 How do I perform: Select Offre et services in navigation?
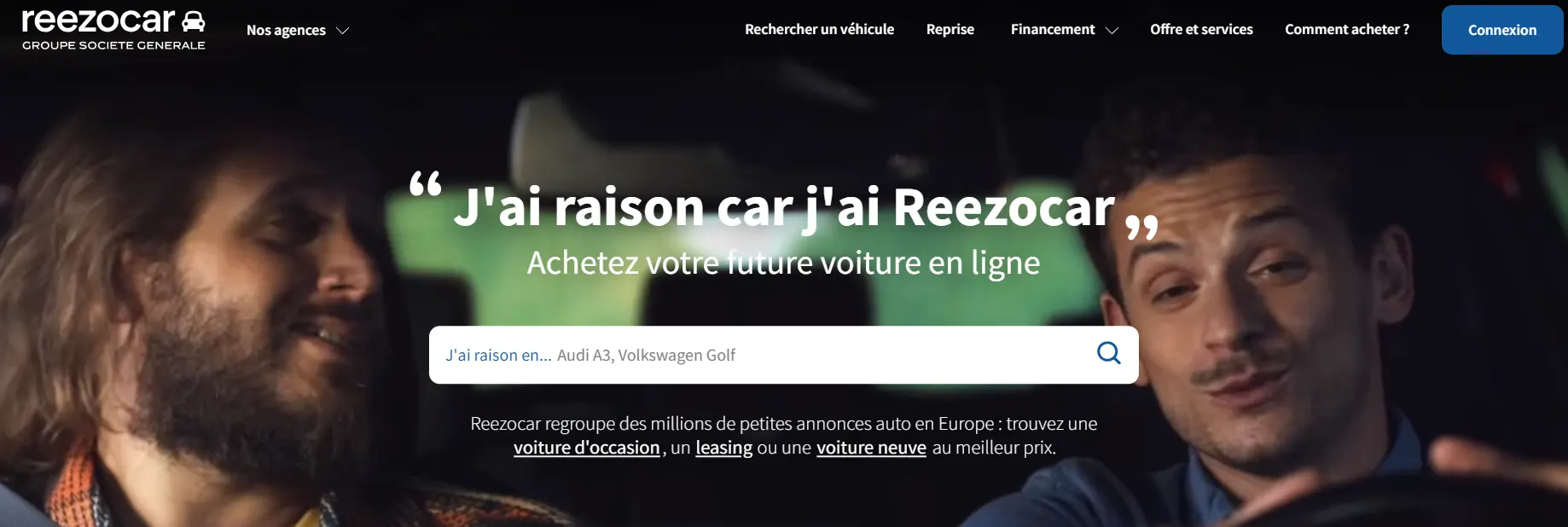click(x=1201, y=29)
